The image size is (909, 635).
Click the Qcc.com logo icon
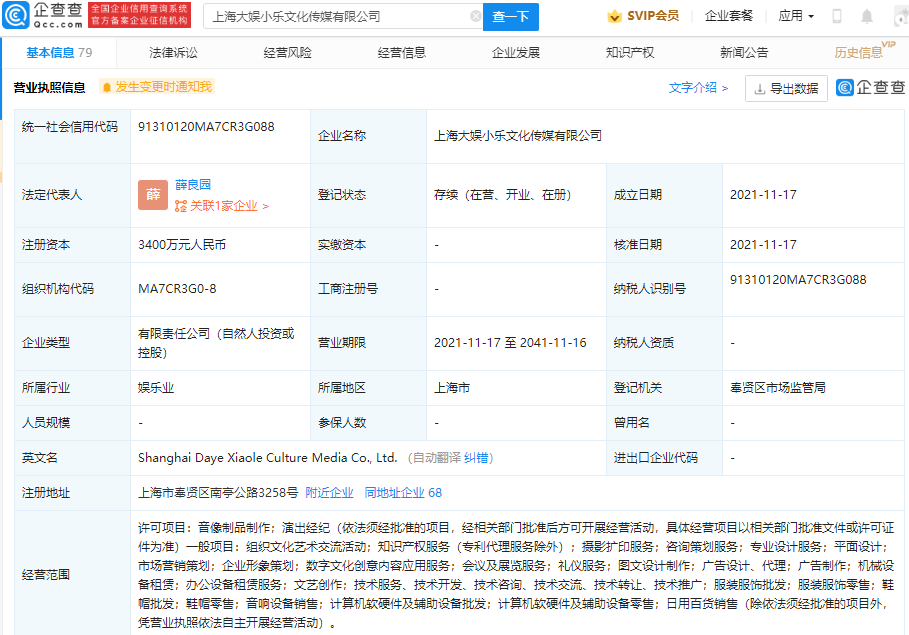point(15,16)
